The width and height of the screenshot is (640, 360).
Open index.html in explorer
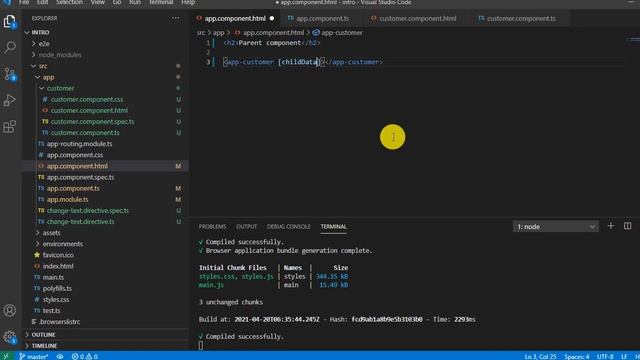58,266
